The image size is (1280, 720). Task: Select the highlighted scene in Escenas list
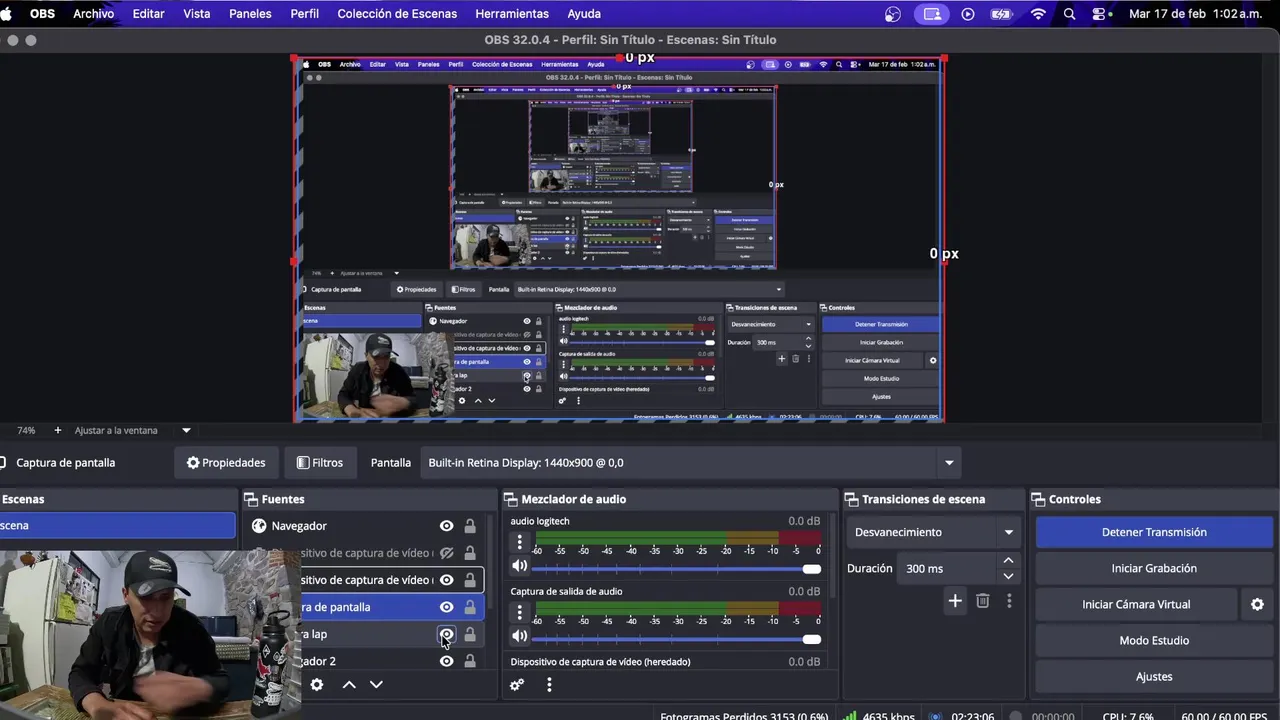point(117,526)
